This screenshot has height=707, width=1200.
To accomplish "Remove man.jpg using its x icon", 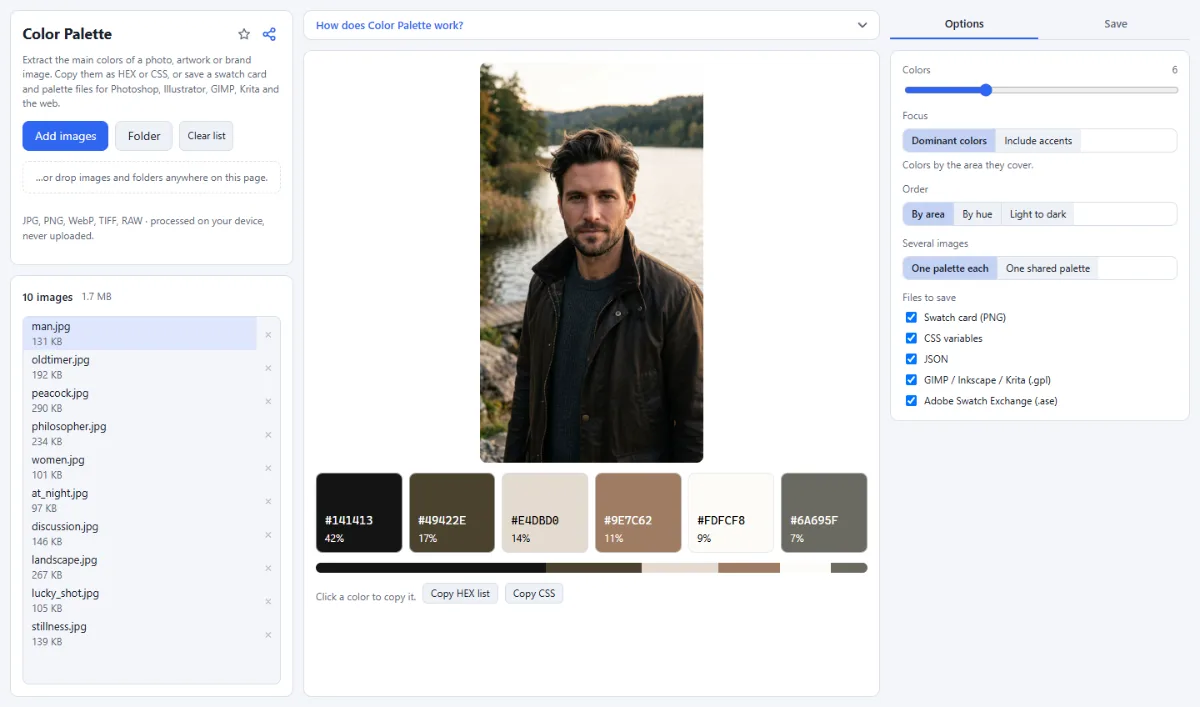I will (268, 335).
